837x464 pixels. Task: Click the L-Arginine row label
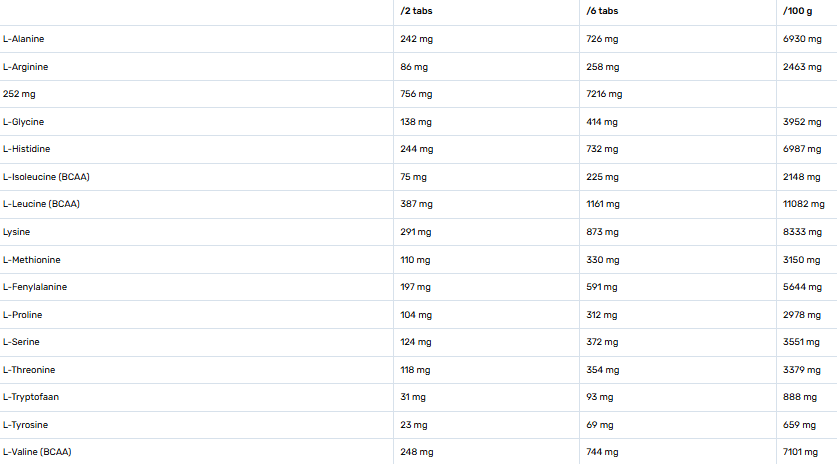click(x=26, y=67)
